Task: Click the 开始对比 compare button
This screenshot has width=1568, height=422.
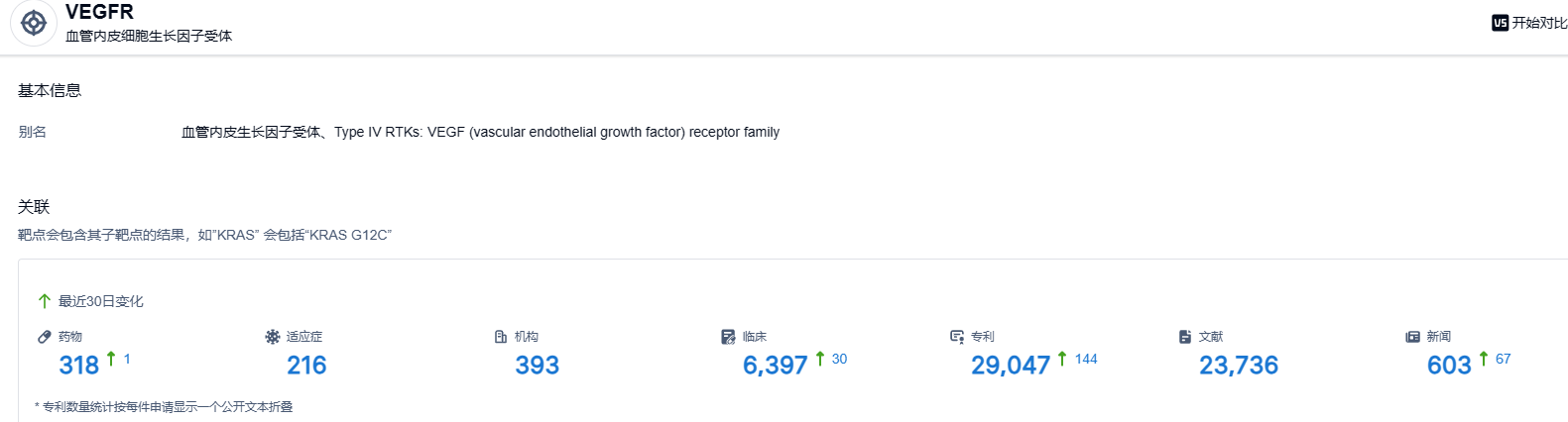Action: click(1529, 23)
